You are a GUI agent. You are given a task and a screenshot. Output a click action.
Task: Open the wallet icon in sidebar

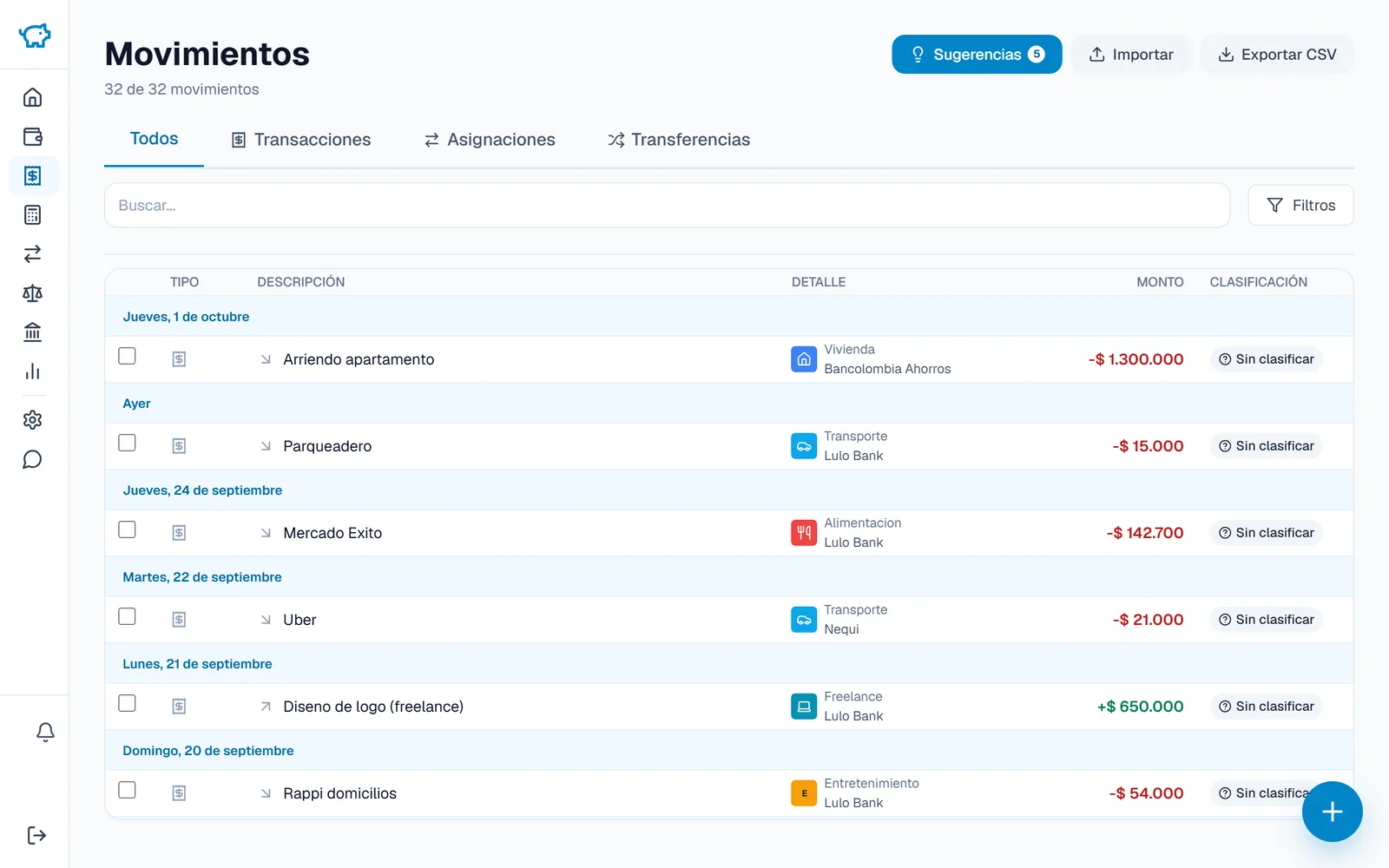tap(32, 136)
